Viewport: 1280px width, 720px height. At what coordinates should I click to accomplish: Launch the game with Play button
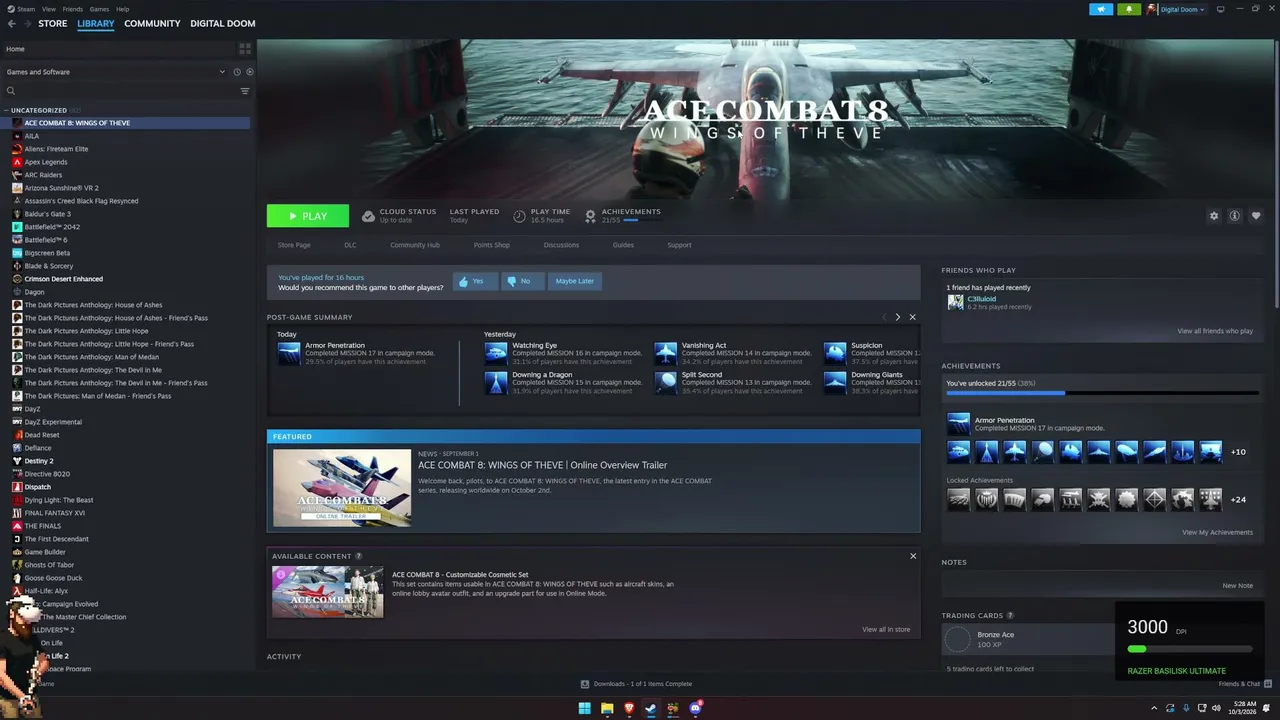coord(308,216)
